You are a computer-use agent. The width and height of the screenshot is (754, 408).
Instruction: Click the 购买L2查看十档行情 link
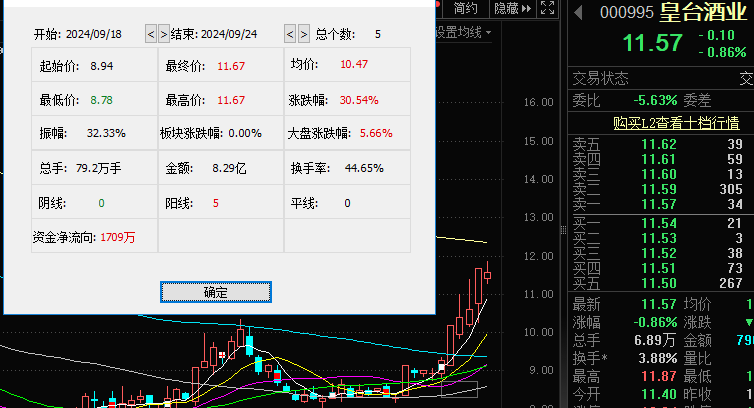(x=662, y=123)
